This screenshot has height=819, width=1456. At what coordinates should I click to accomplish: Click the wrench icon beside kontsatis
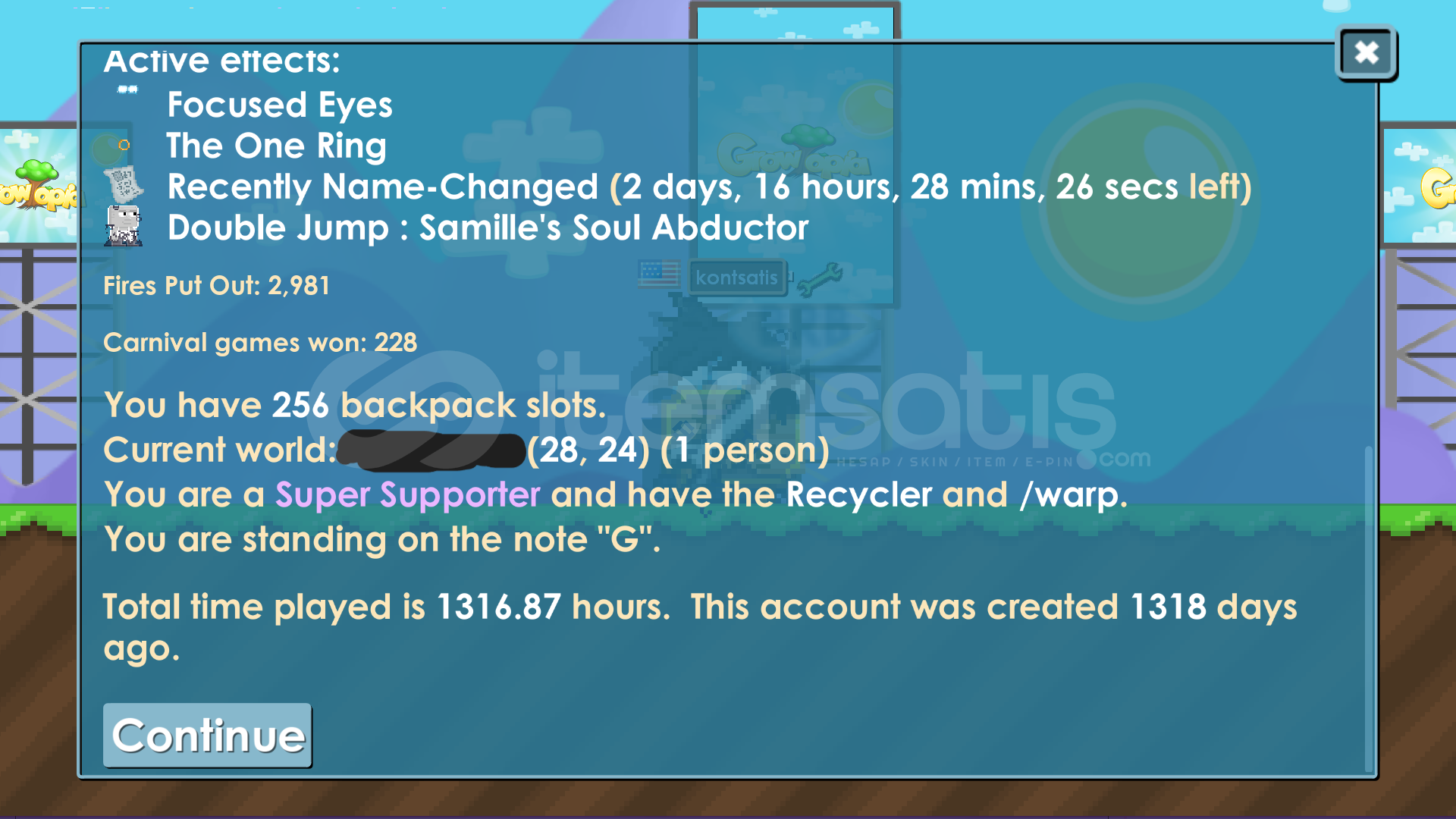(x=819, y=278)
